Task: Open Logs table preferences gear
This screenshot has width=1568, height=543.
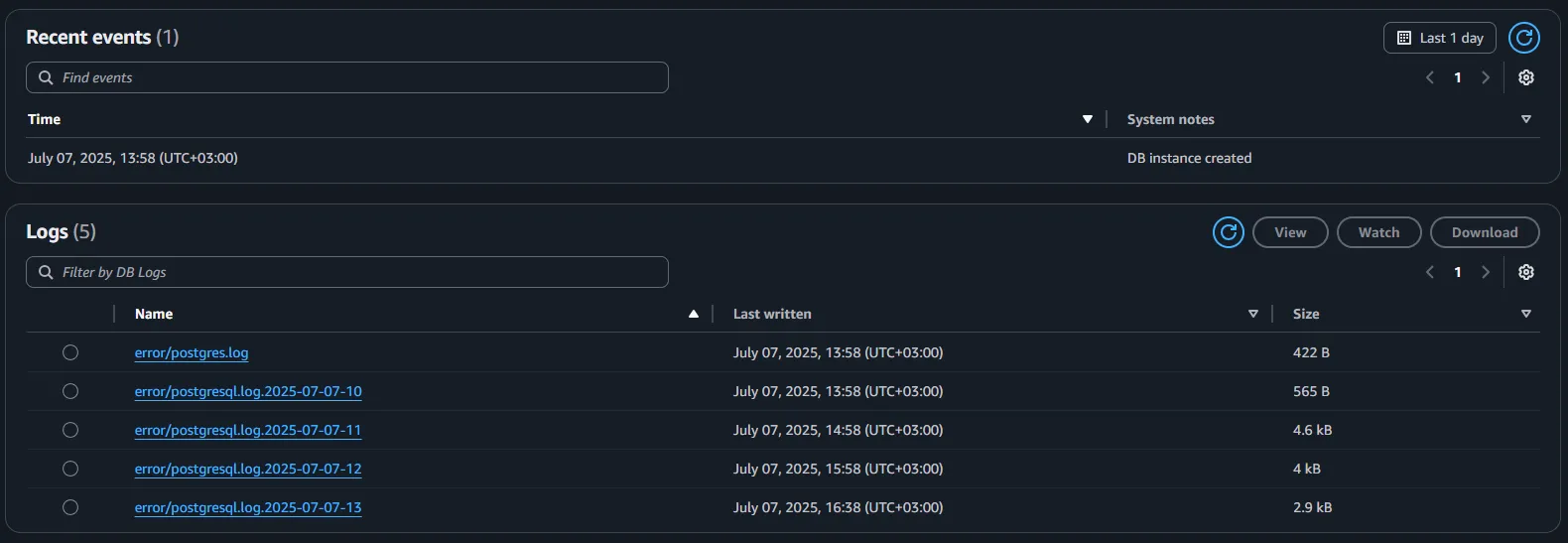Action: pos(1526,272)
